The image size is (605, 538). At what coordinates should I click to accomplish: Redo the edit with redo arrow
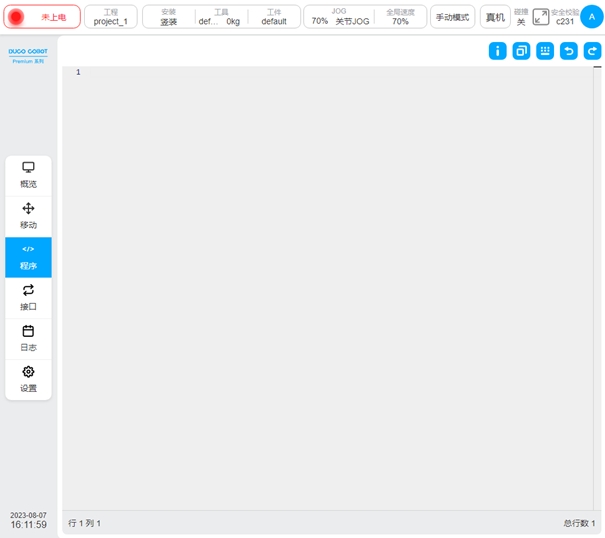593,51
